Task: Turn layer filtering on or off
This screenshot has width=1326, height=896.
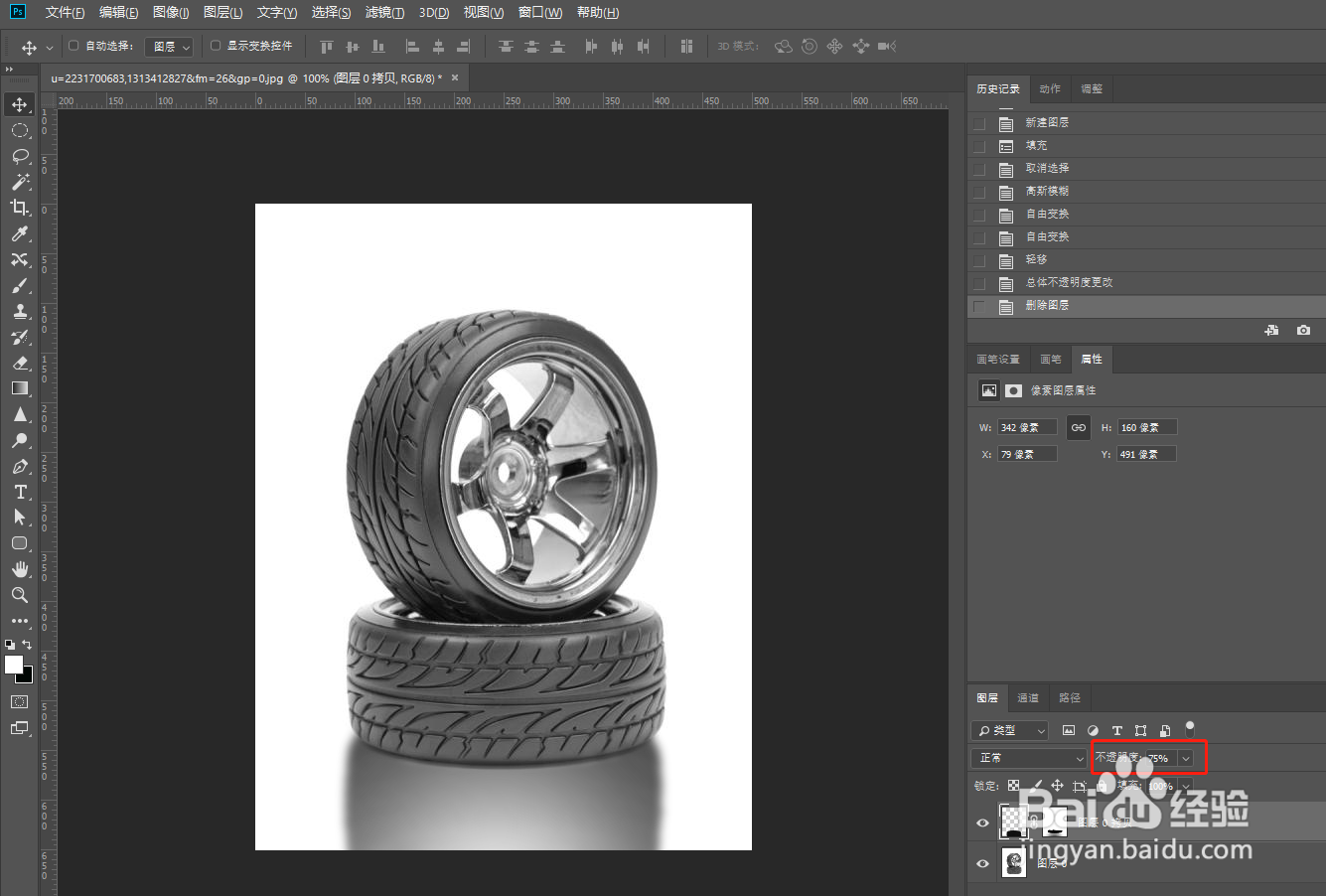Action: click(1190, 728)
